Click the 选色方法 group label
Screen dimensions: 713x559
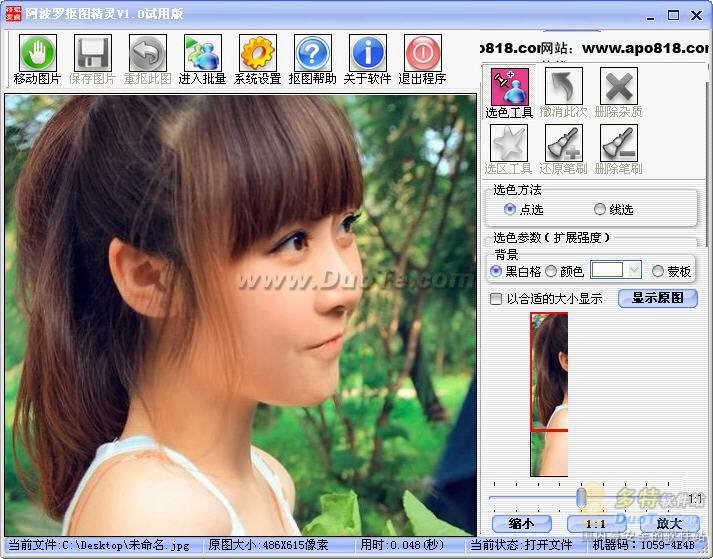coord(517,190)
